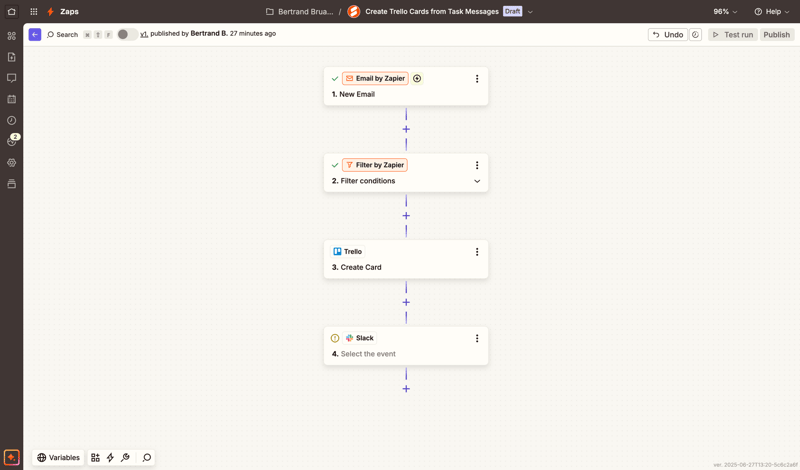Select the Slack app label
The height and width of the screenshot is (470, 800).
[x=360, y=338]
